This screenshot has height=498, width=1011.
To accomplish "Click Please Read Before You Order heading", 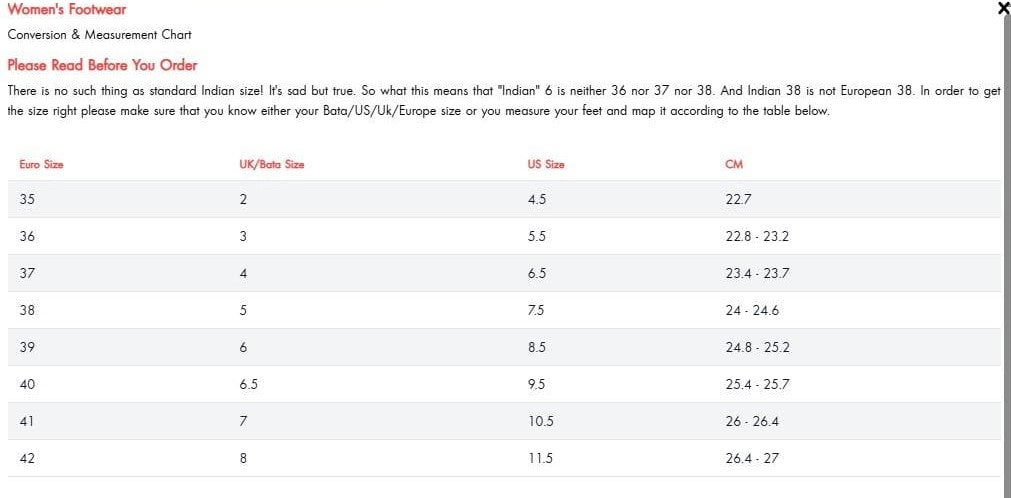I will pos(102,65).
